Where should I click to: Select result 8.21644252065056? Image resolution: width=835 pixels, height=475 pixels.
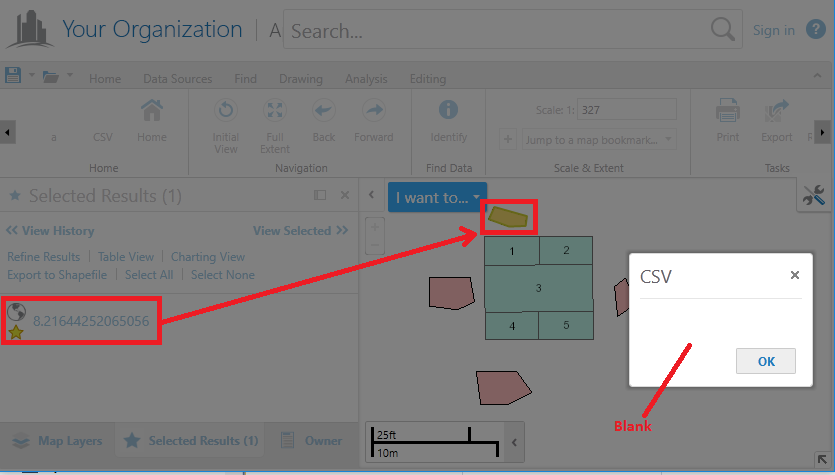coord(91,321)
